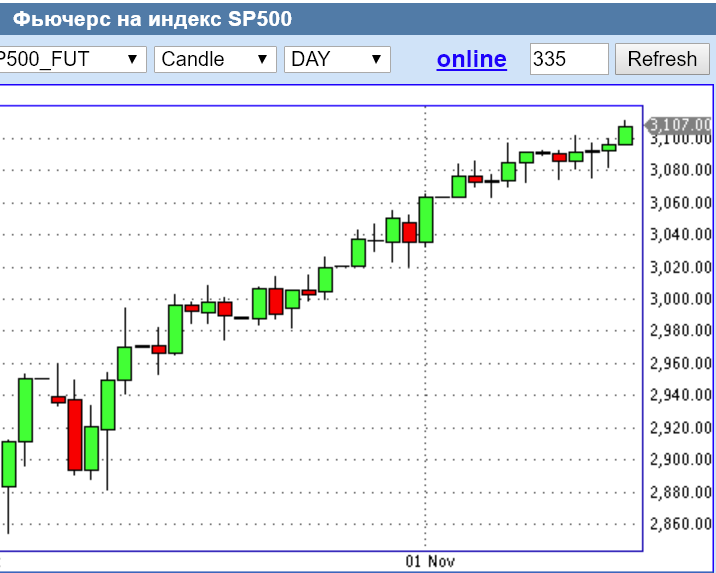Click the 01 Nov date label
This screenshot has width=716, height=573.
(x=430, y=561)
